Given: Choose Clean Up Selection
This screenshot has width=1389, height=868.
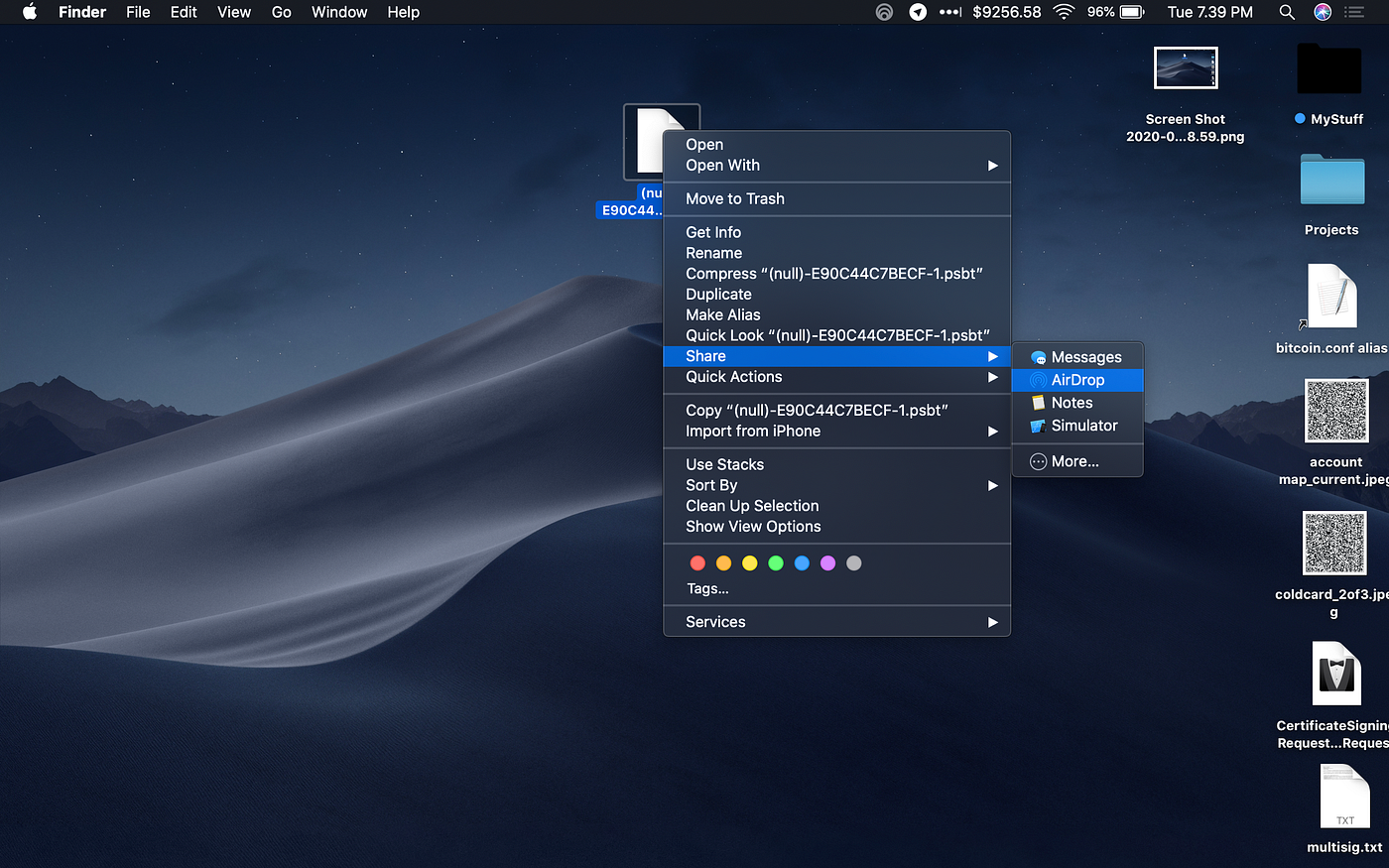Looking at the screenshot, I should 836,506.
